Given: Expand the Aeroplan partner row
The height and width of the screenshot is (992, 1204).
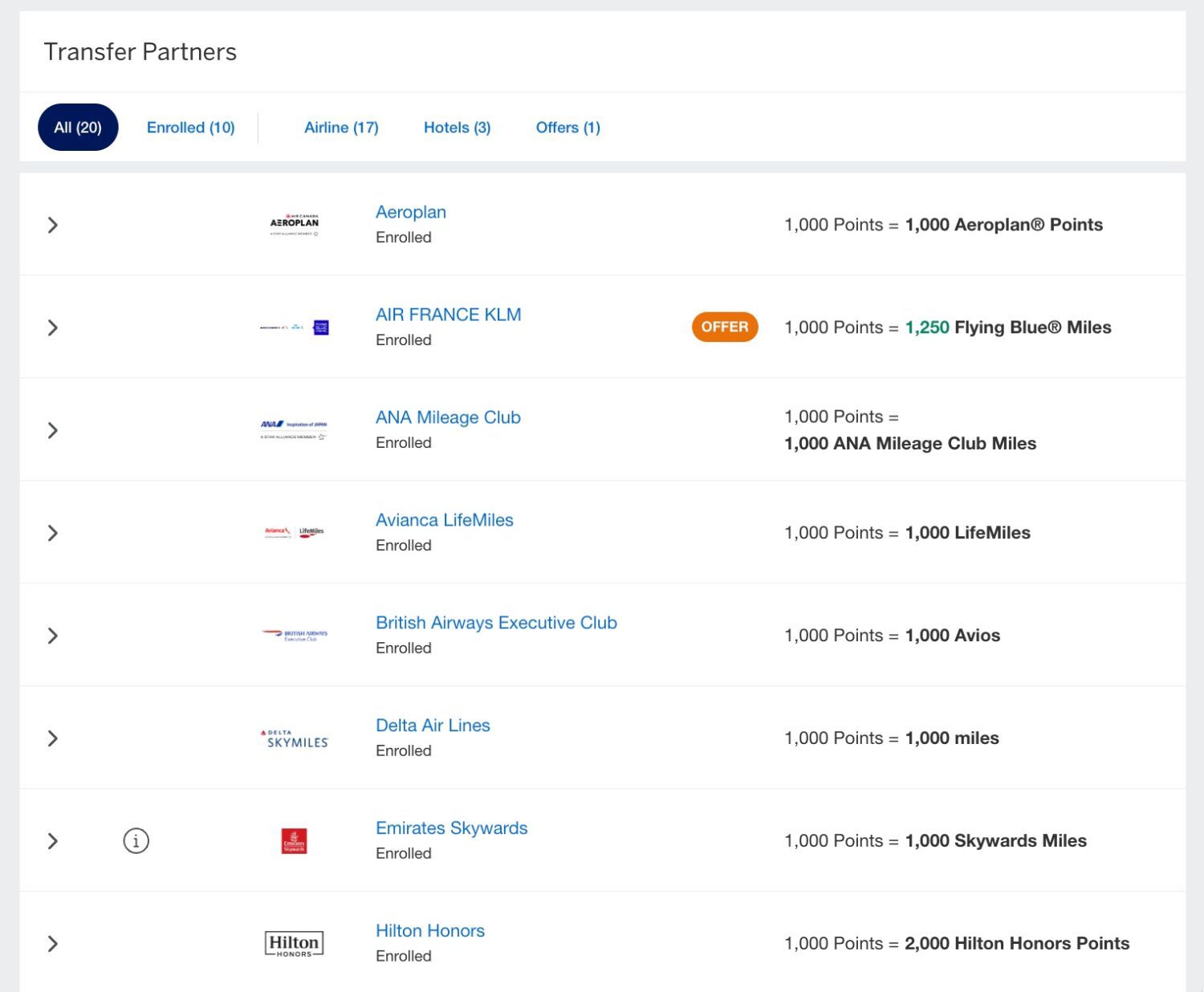Looking at the screenshot, I should [53, 225].
